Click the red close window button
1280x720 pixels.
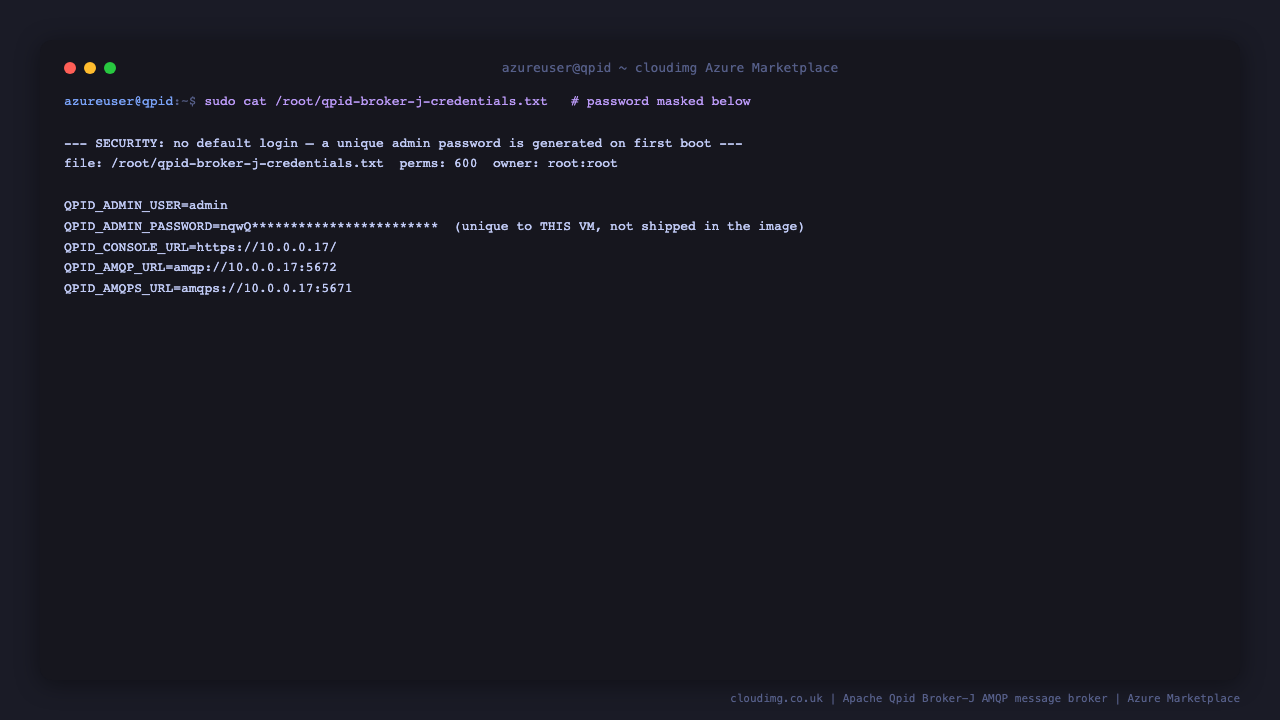point(70,68)
